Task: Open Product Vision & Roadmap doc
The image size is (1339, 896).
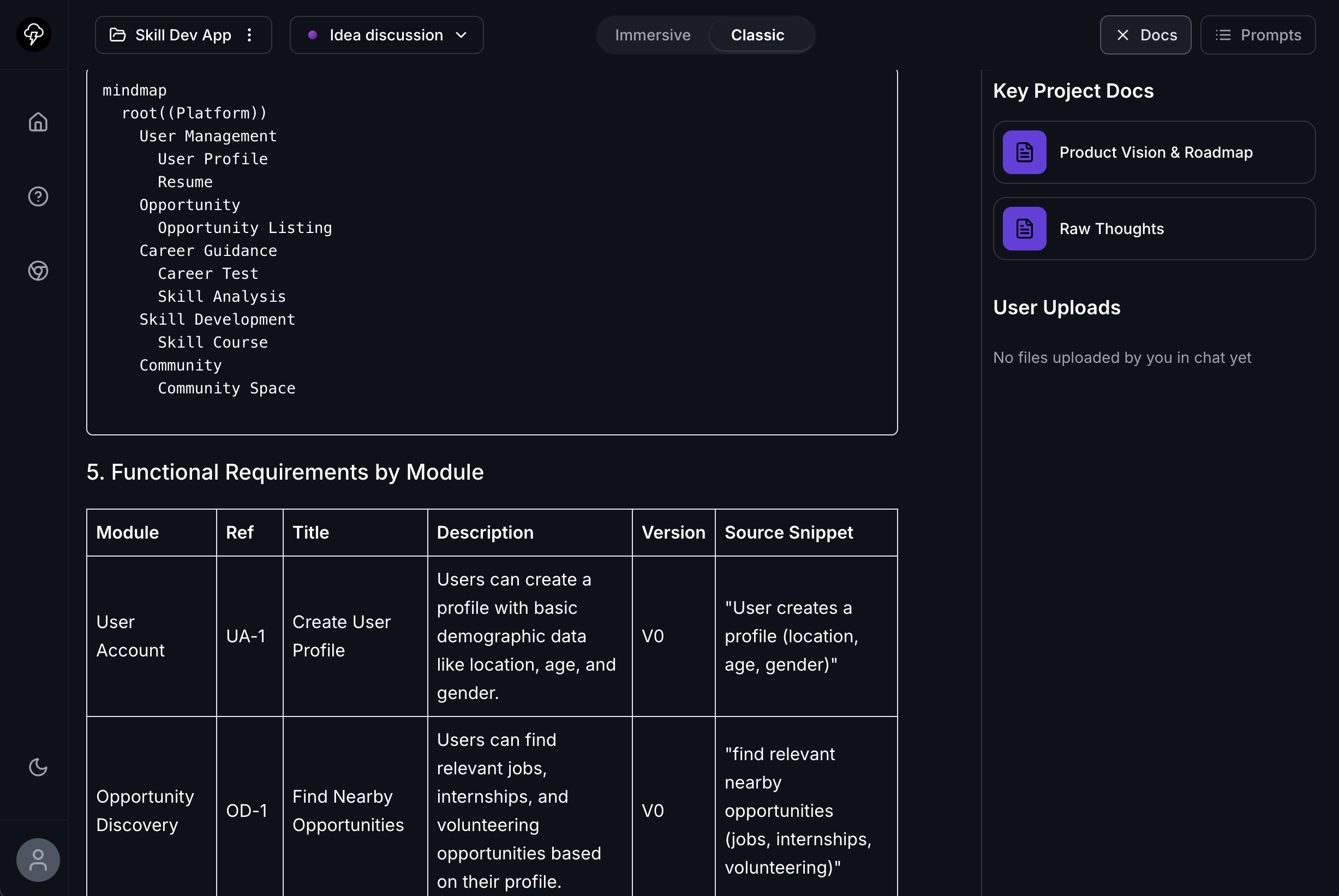Action: [1156, 152]
